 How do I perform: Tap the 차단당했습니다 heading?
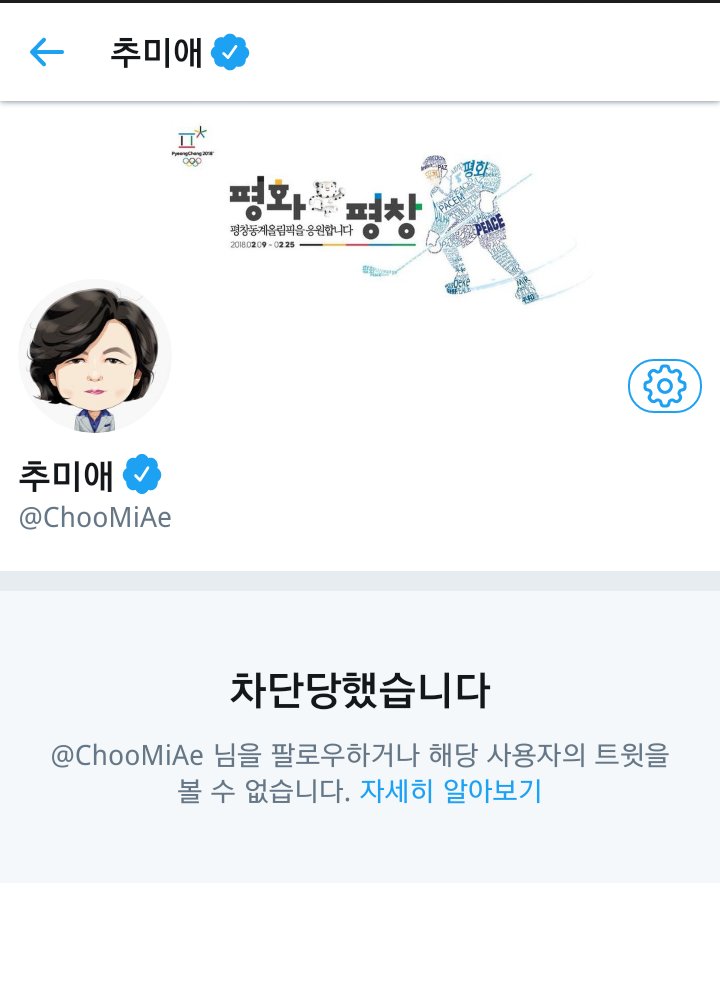[x=360, y=690]
